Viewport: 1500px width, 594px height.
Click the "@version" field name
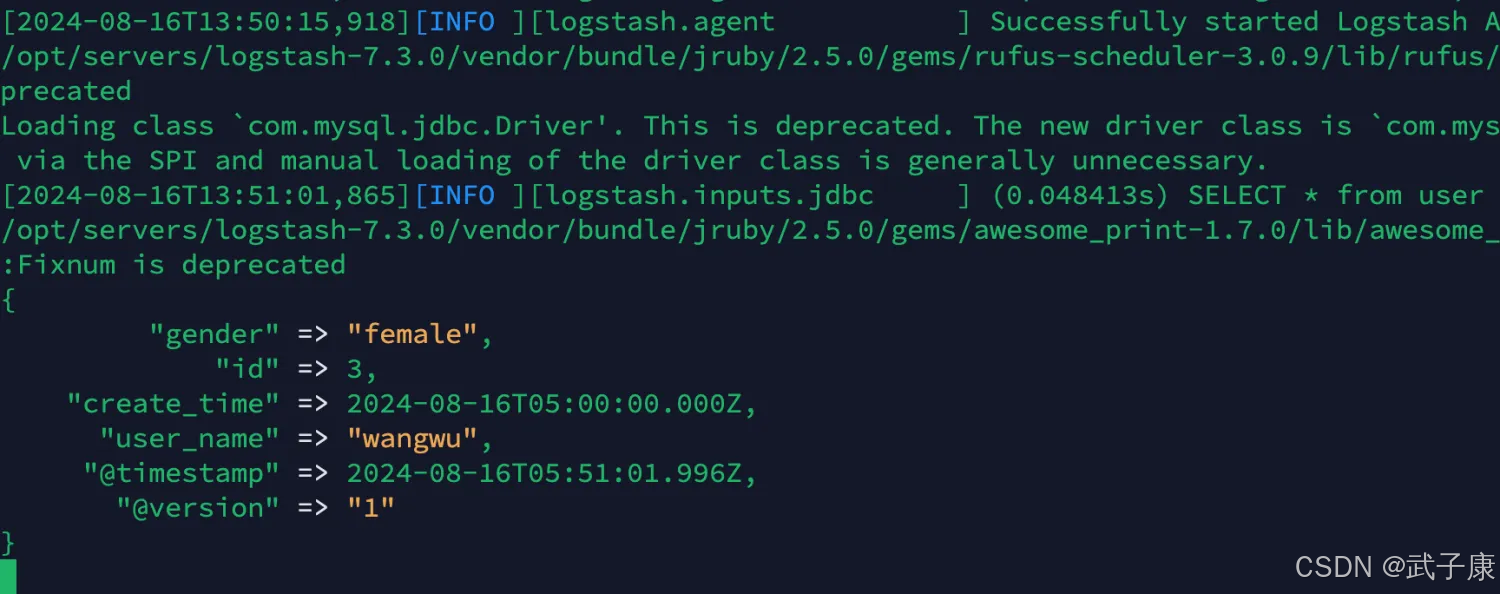[197, 508]
